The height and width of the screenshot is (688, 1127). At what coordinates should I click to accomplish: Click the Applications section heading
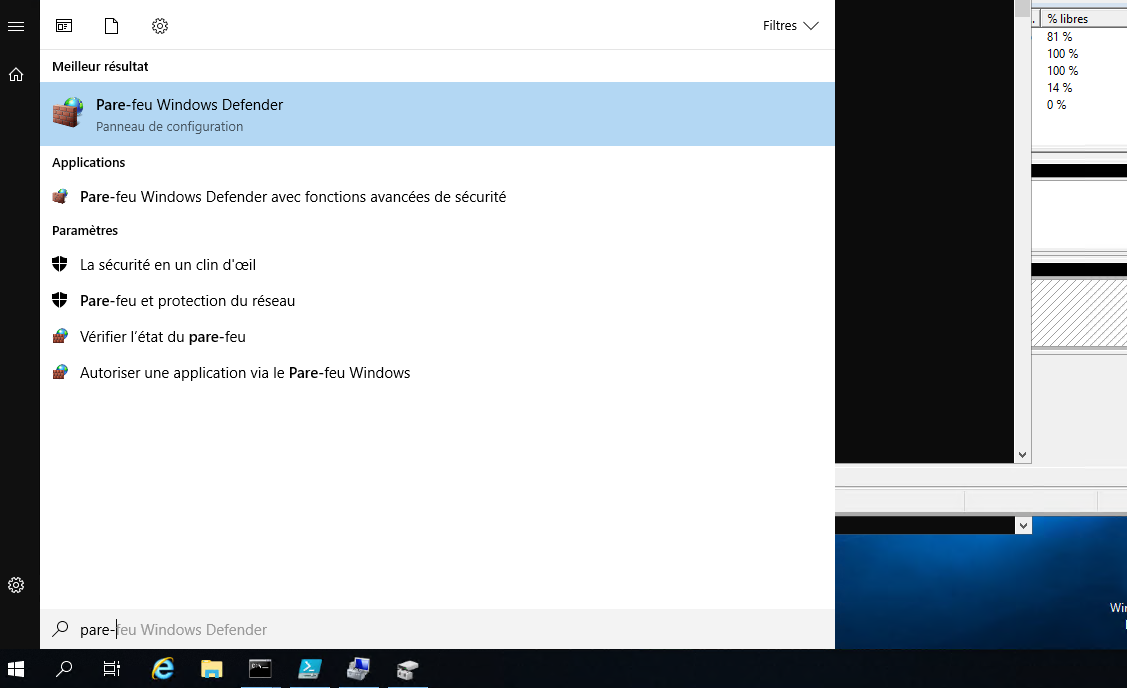[88, 162]
